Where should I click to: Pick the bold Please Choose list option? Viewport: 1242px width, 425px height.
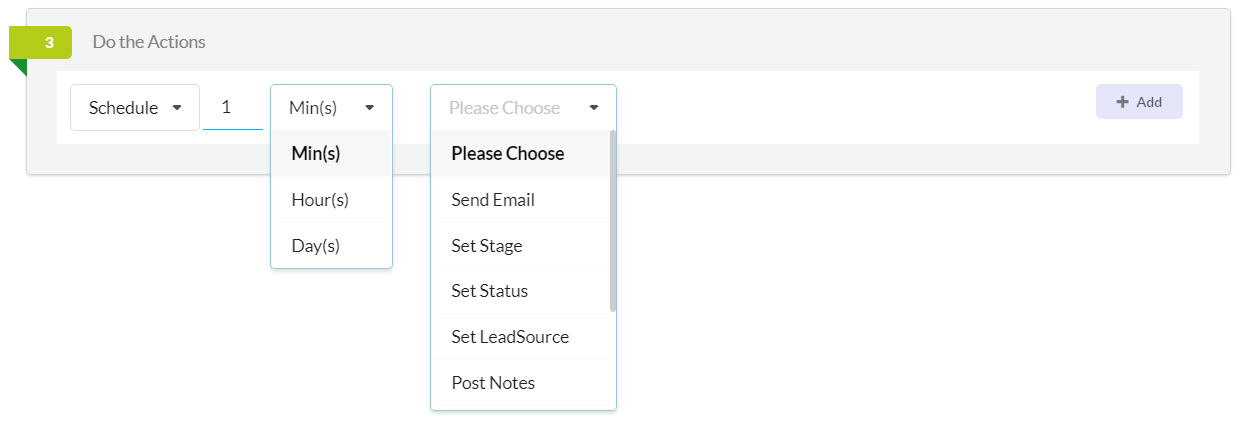pos(520,154)
